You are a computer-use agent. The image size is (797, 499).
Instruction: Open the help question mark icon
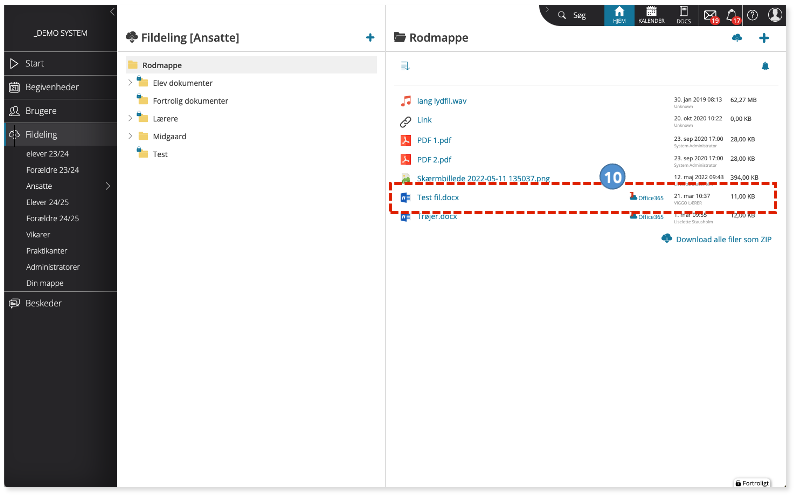pyautogui.click(x=752, y=15)
